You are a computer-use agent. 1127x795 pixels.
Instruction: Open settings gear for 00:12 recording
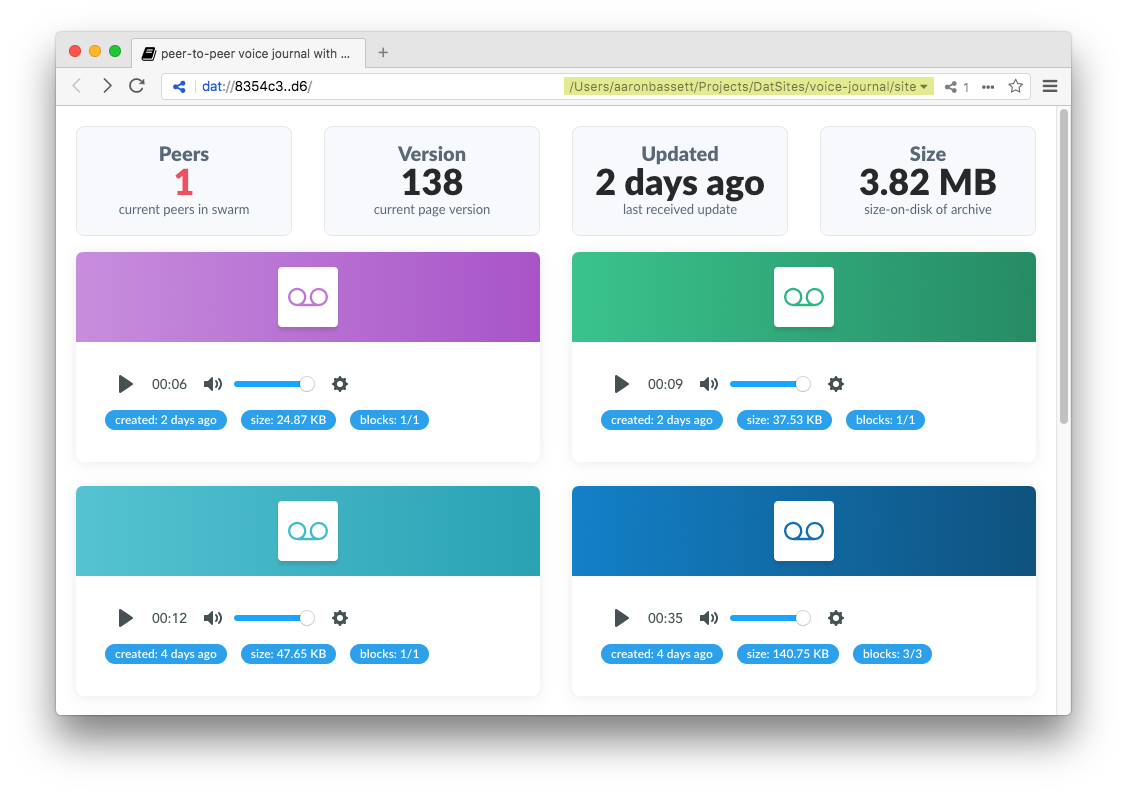point(340,617)
